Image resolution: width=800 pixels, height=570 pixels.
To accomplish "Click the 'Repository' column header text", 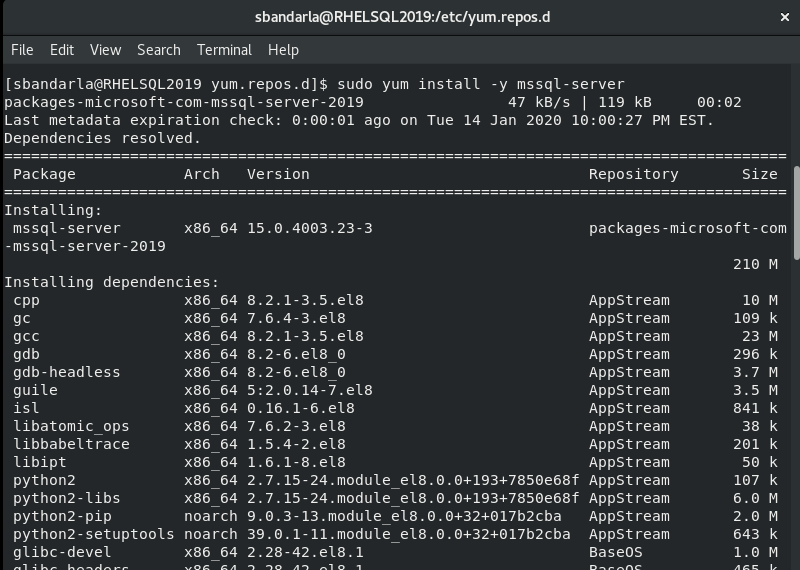I will coord(633,174).
